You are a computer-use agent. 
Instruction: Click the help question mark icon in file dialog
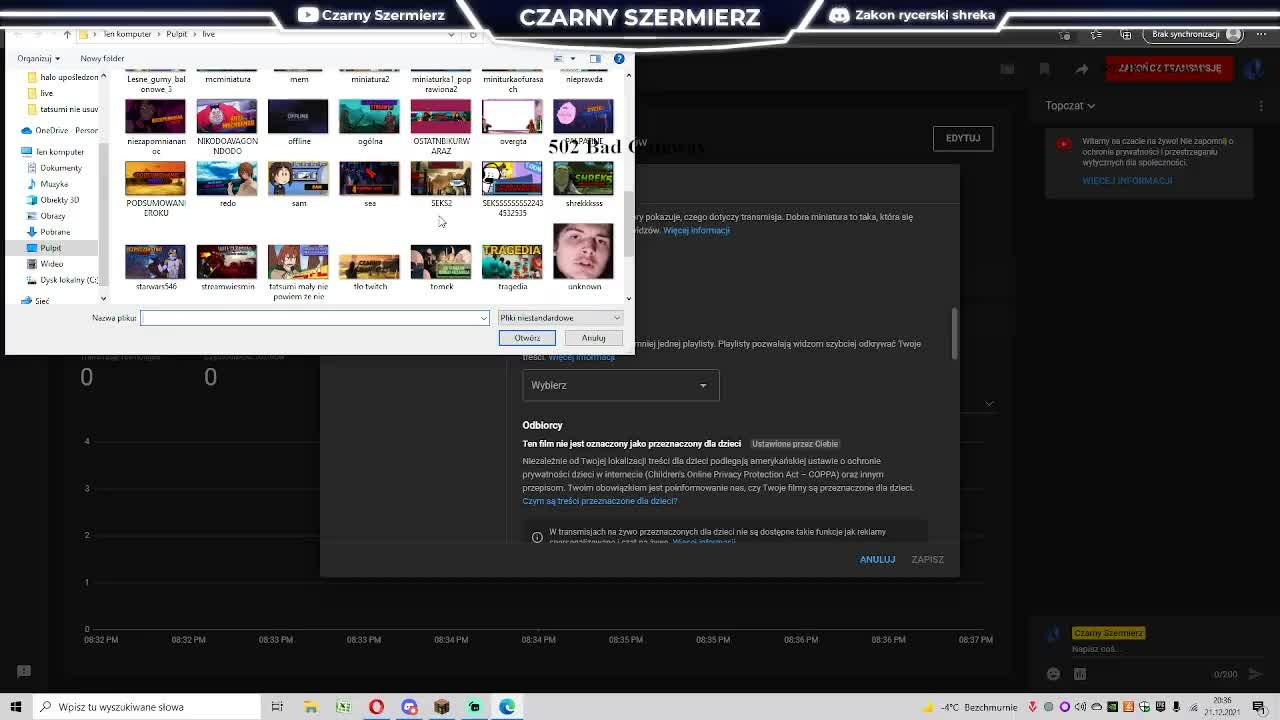pyautogui.click(x=619, y=58)
